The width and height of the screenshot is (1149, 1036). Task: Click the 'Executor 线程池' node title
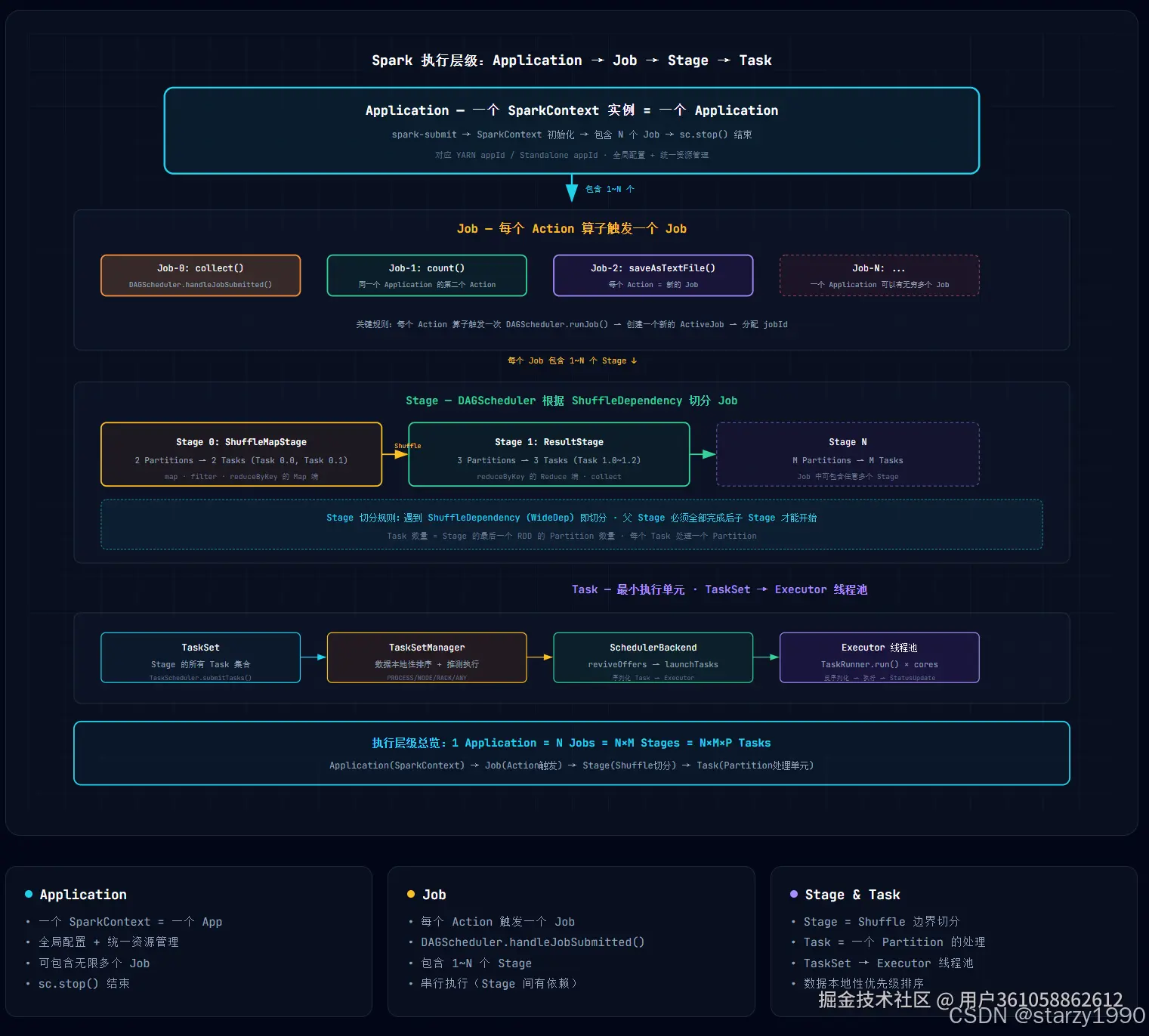pos(879,648)
